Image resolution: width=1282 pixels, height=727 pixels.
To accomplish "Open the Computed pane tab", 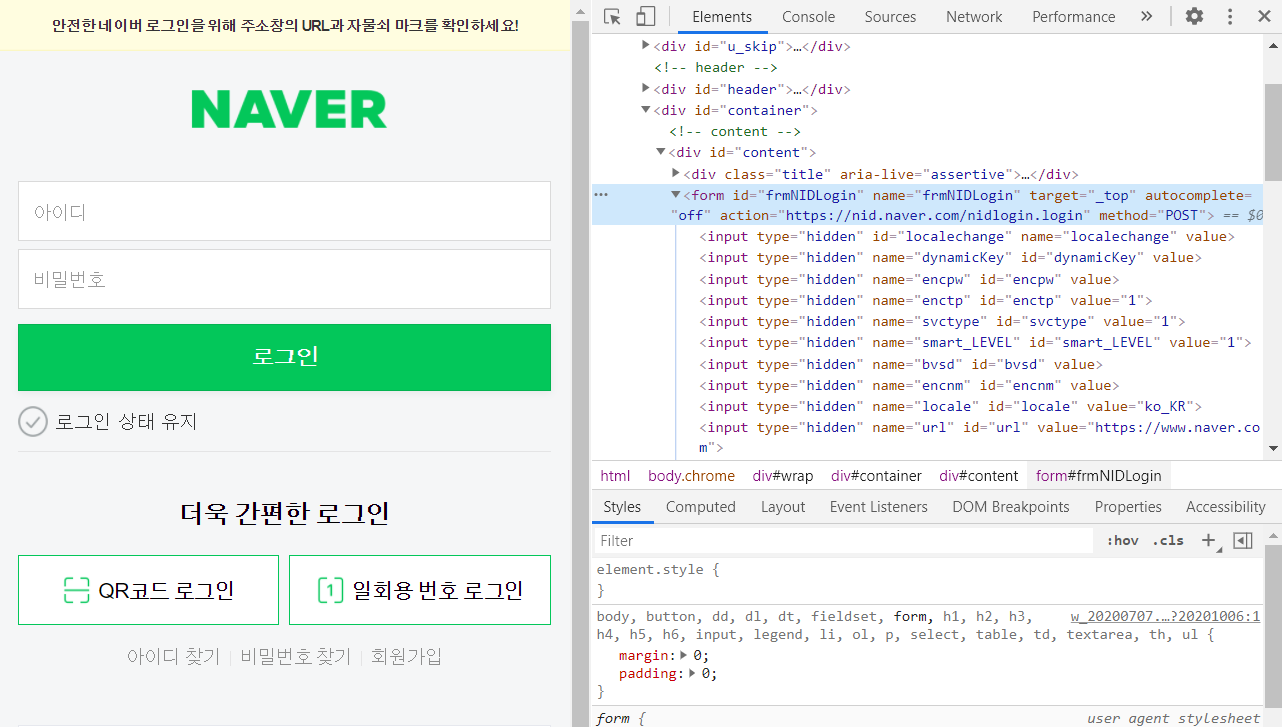I will click(701, 507).
